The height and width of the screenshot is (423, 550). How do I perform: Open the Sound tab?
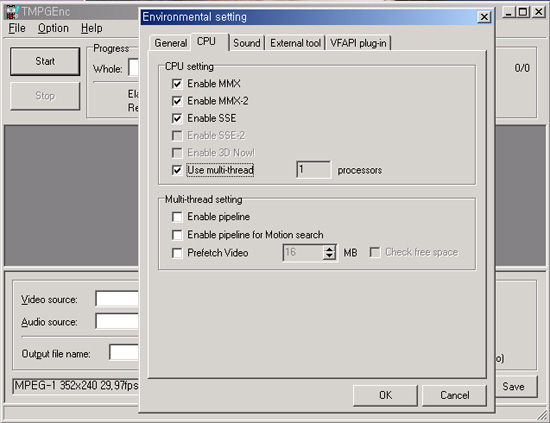247,43
